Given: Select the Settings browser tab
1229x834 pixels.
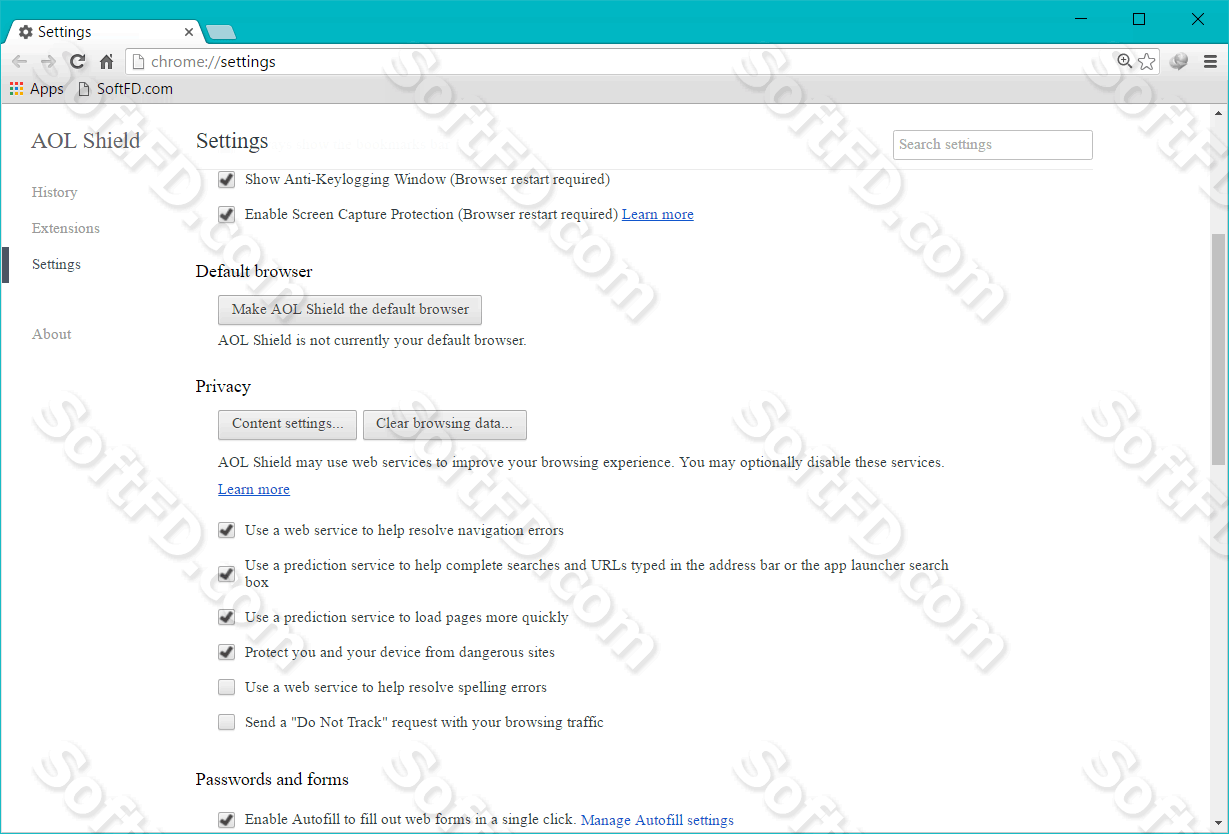Looking at the screenshot, I should coord(104,32).
